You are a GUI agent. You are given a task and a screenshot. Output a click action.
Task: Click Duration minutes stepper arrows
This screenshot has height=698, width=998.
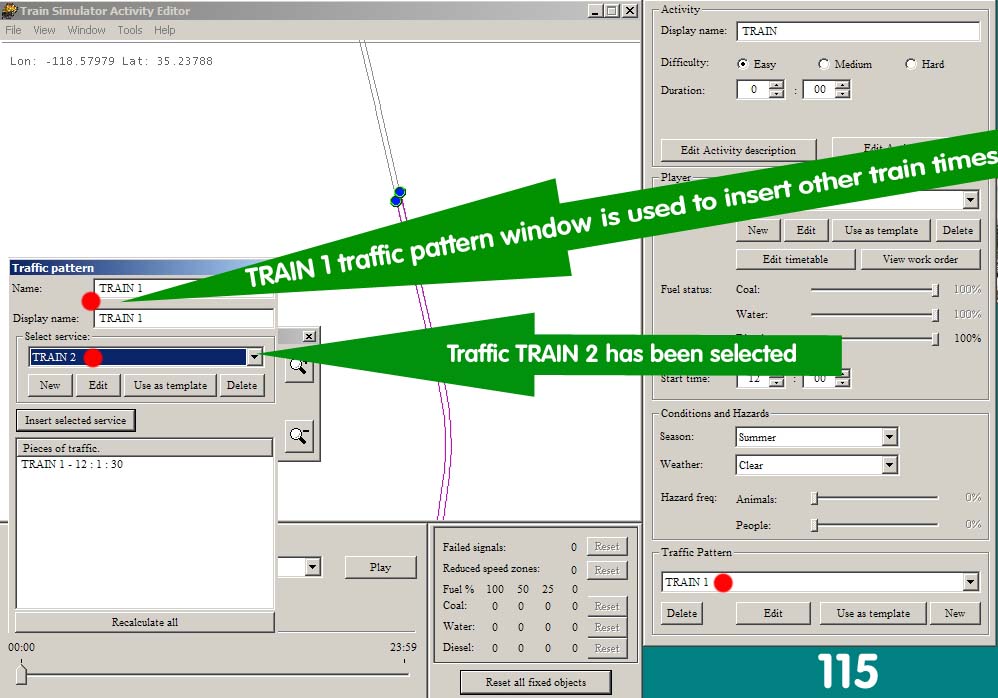coord(842,90)
